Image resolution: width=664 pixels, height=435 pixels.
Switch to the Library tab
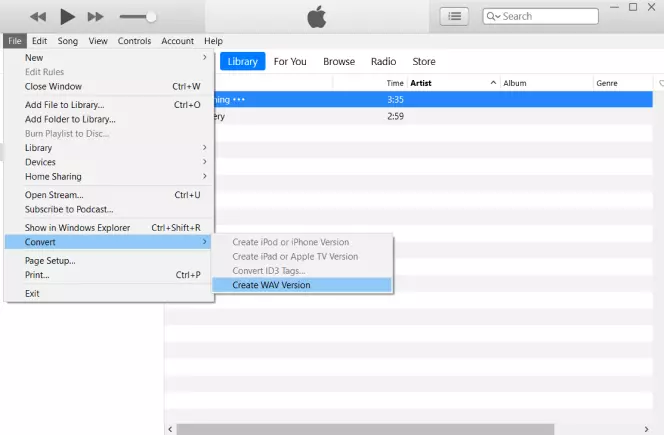(x=243, y=61)
